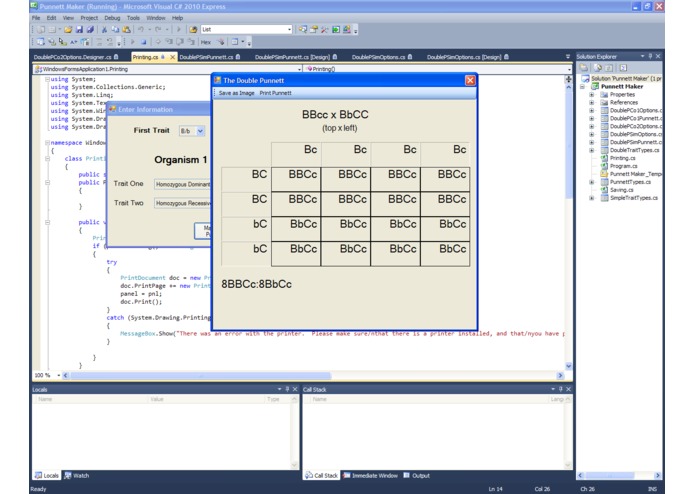Click the Solution Explorer horizontal scrollbar thumb
The image size is (695, 494).
(x=609, y=475)
